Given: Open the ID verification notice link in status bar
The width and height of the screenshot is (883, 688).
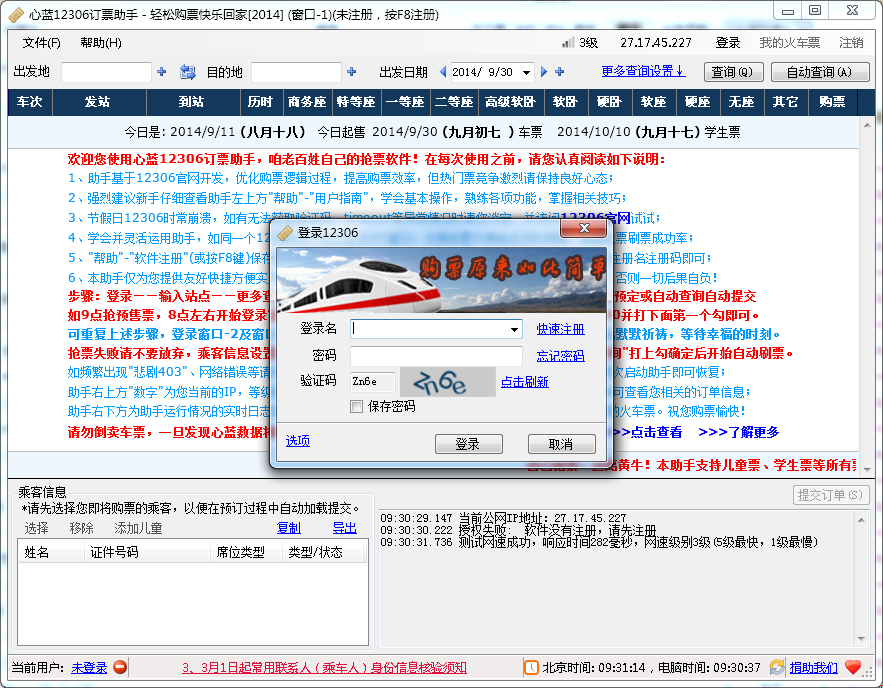Looking at the screenshot, I should click(x=324, y=668).
